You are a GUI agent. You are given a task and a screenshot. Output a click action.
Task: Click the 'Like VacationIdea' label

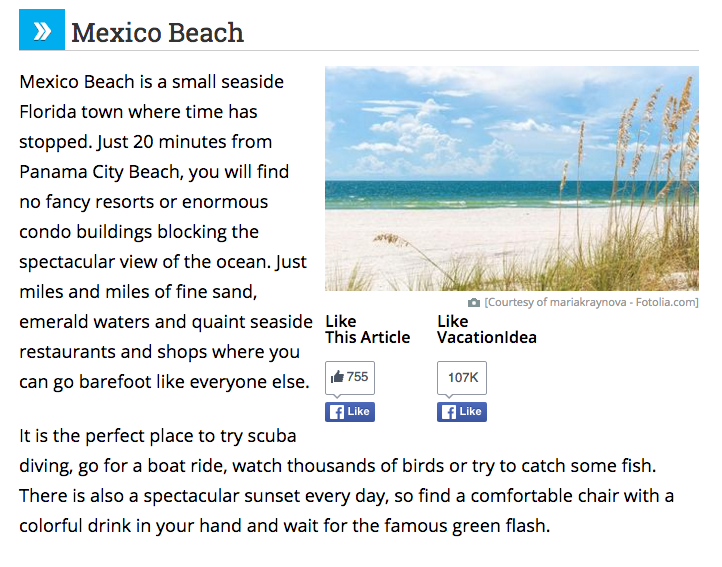487,329
